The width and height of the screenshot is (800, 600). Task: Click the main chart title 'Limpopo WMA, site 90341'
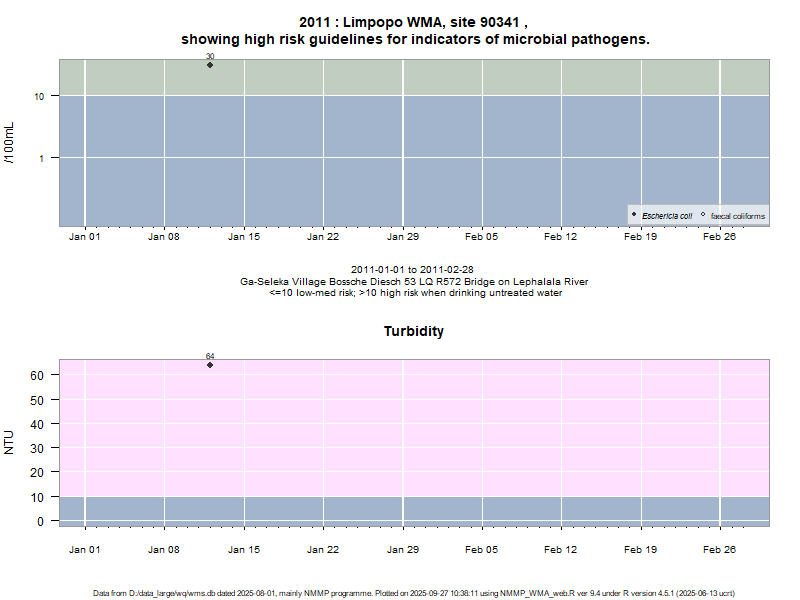click(x=414, y=22)
